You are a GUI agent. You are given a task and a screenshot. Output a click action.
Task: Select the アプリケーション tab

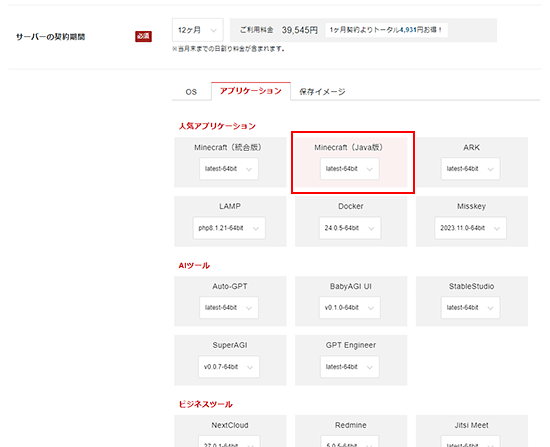[251, 91]
